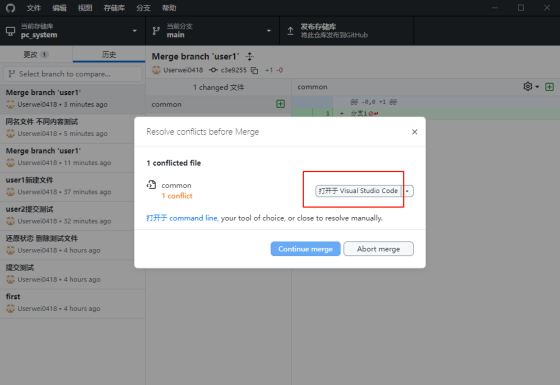Switch to the 更改 tab

36,55
